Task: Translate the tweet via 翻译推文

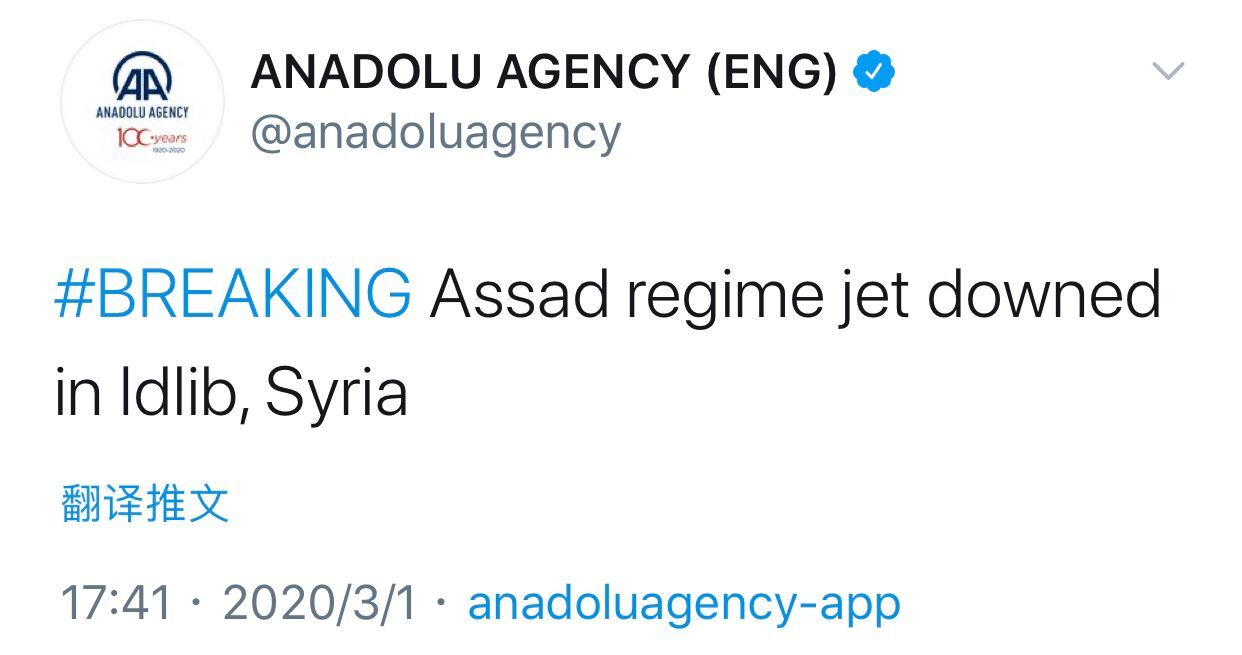Action: pyautogui.click(x=145, y=503)
